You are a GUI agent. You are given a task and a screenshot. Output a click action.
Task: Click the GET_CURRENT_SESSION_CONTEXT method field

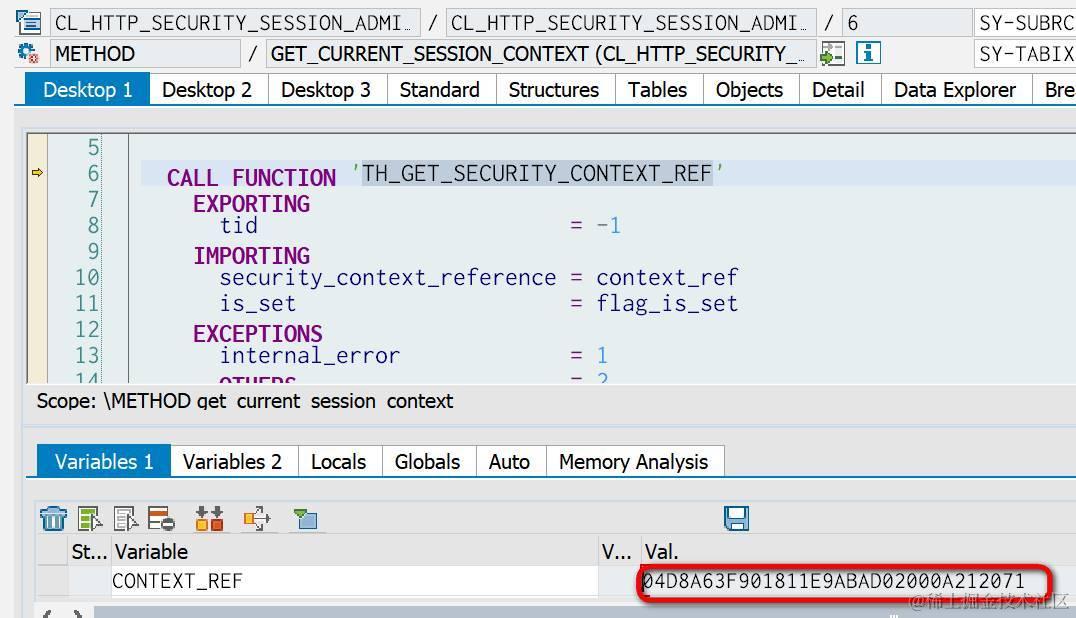[541, 54]
